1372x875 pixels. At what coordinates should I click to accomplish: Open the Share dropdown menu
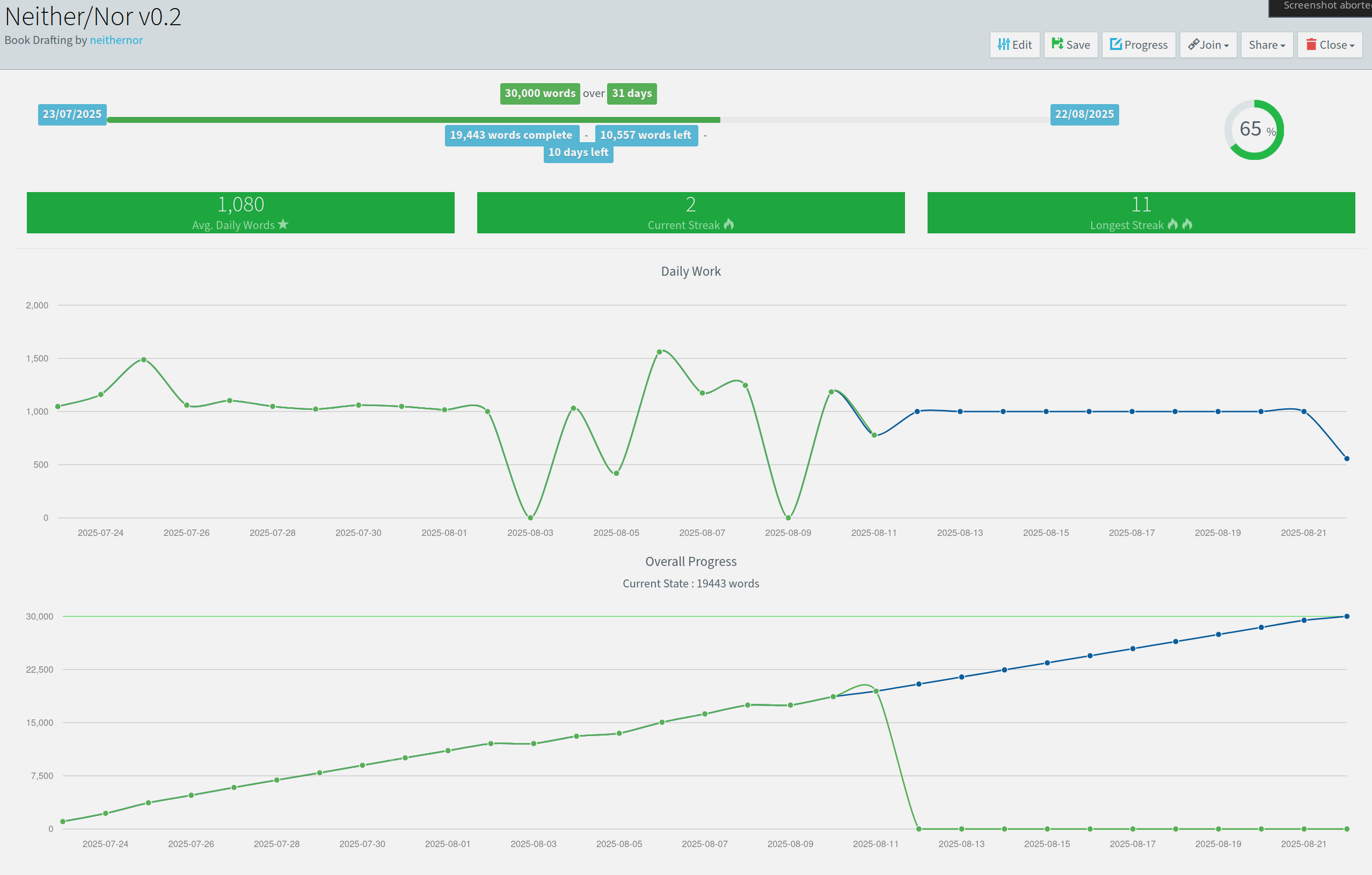click(1267, 45)
